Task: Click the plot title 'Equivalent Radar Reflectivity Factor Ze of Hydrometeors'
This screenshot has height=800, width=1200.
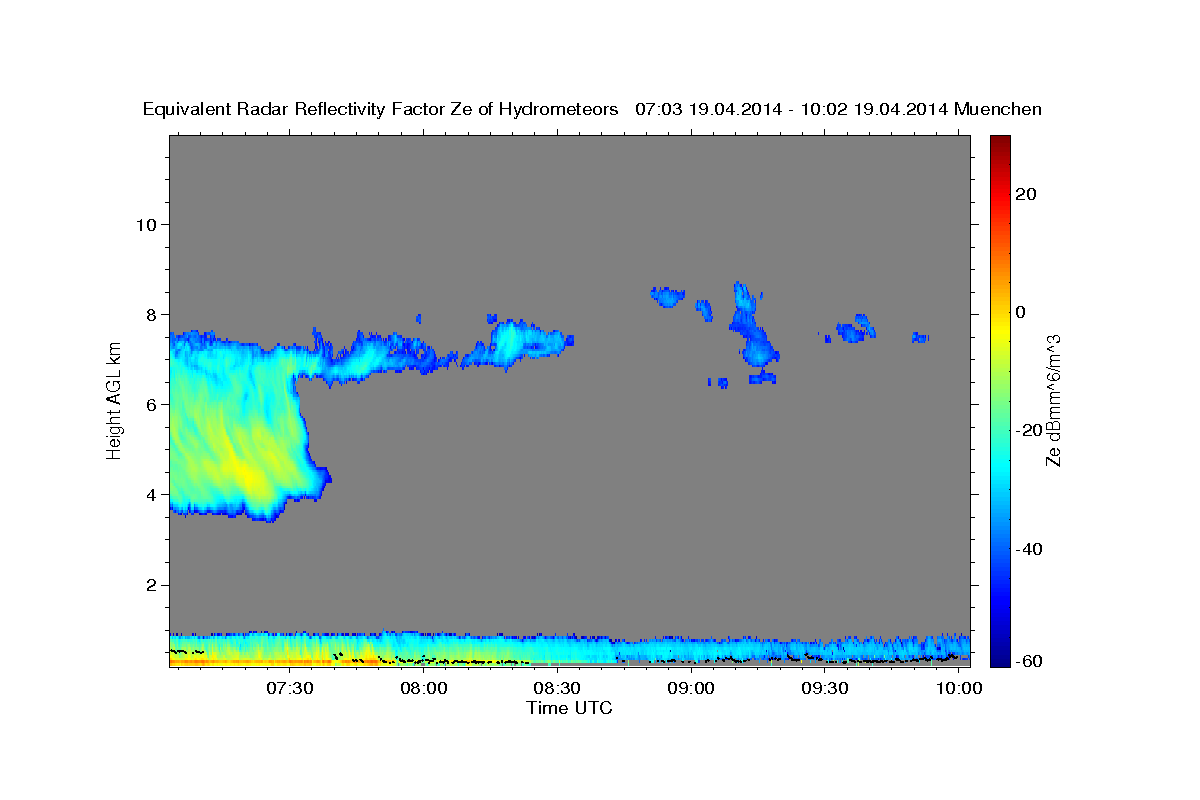Action: [381, 109]
